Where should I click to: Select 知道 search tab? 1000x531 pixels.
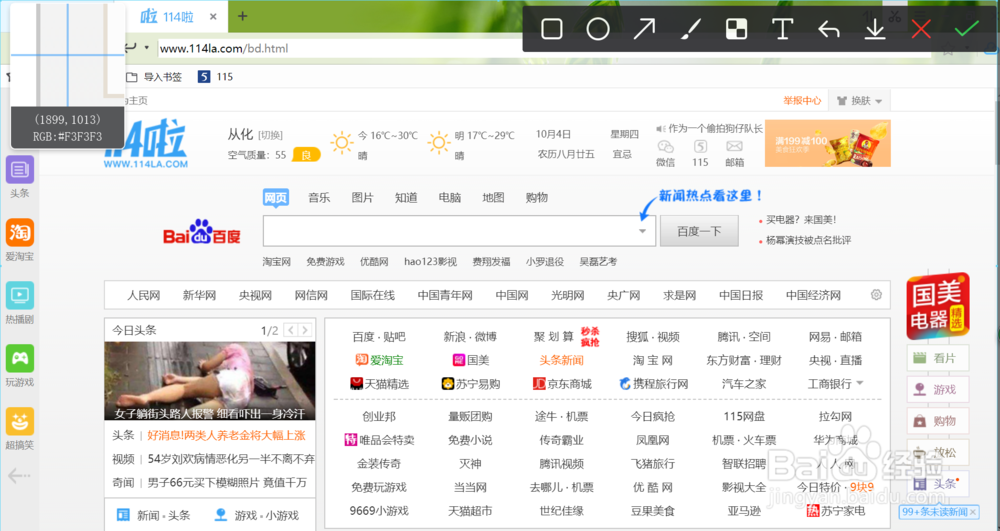[x=406, y=198]
